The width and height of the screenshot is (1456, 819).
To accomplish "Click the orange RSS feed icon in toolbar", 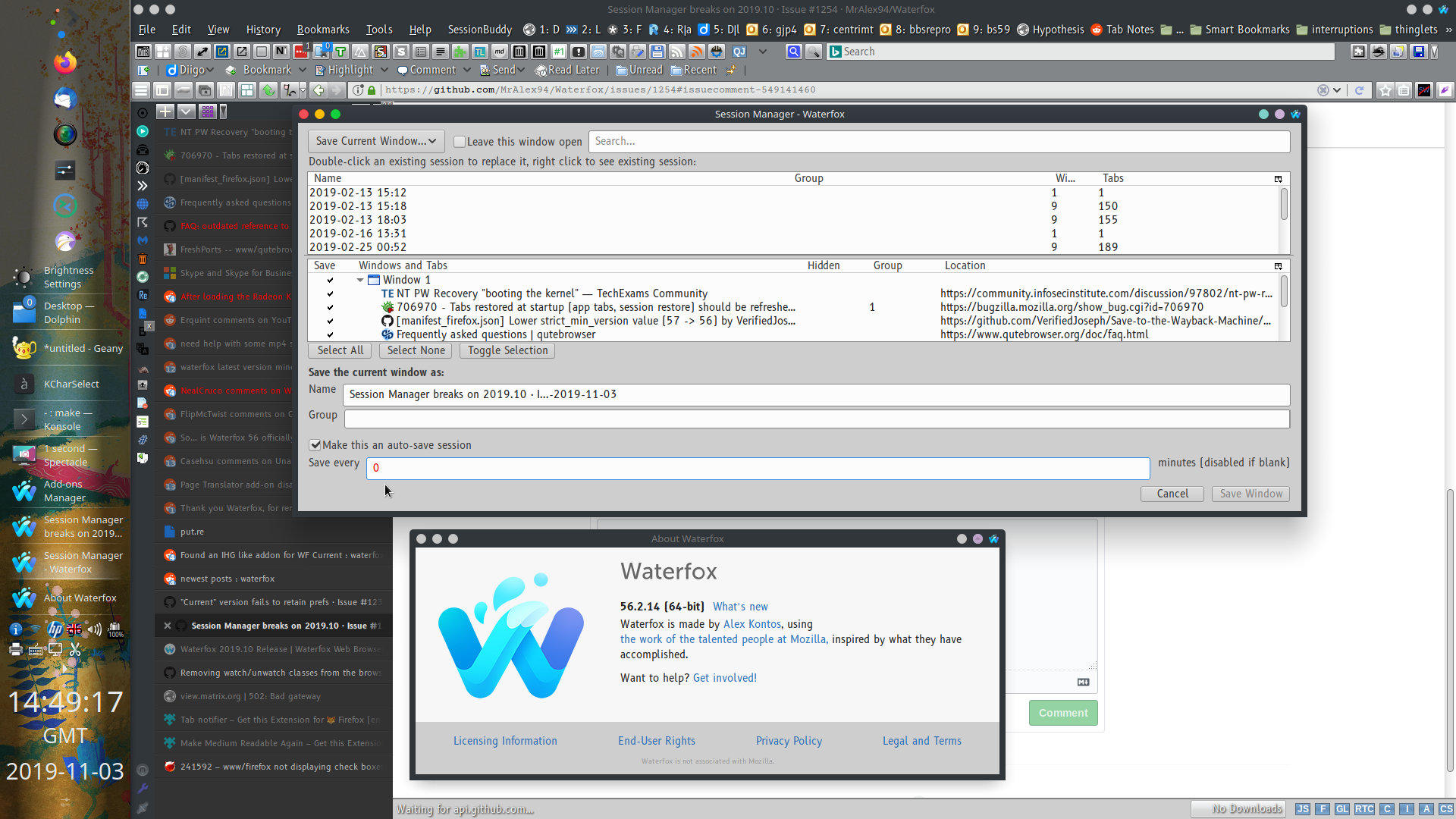I will click(696, 52).
